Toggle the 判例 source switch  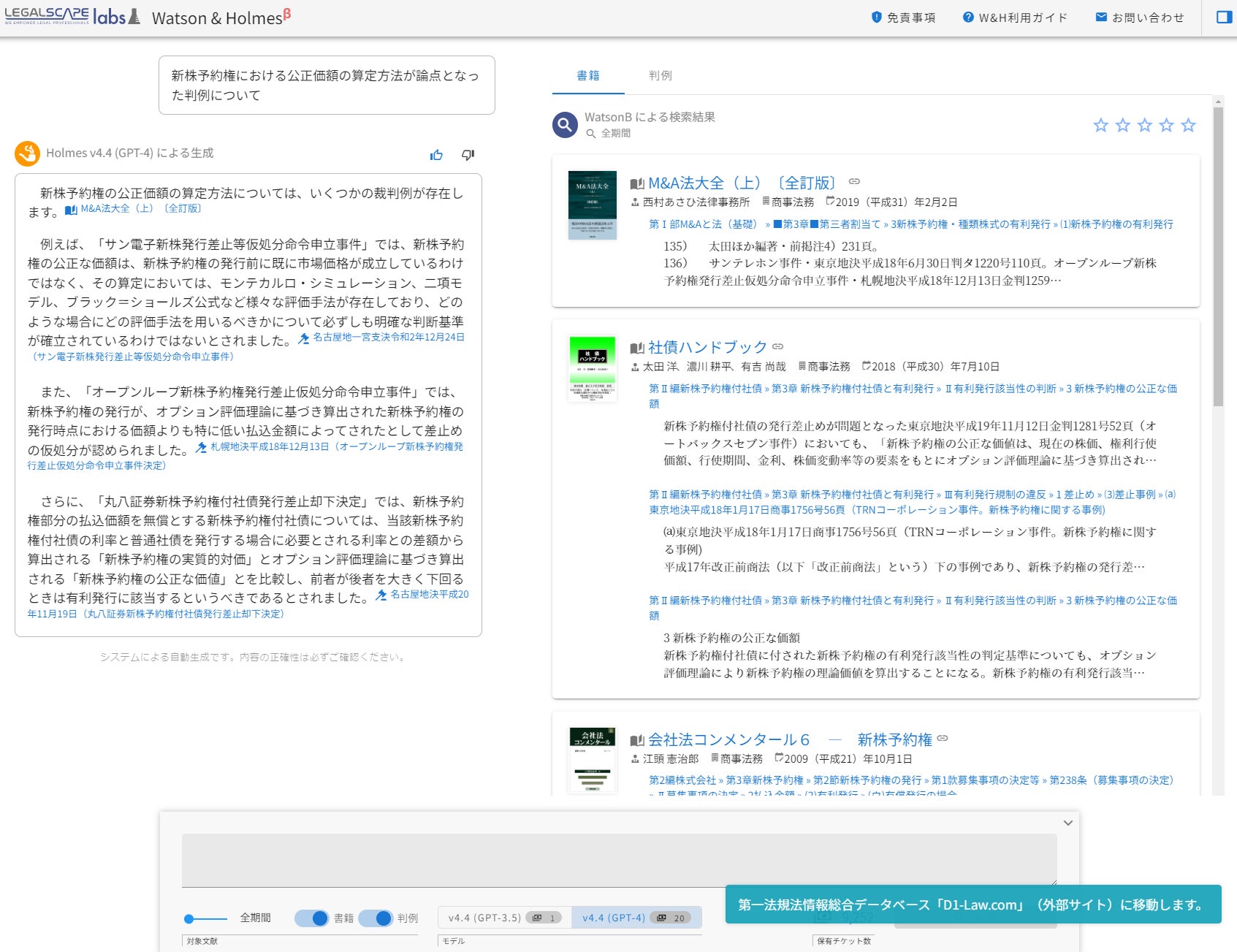coord(376,918)
